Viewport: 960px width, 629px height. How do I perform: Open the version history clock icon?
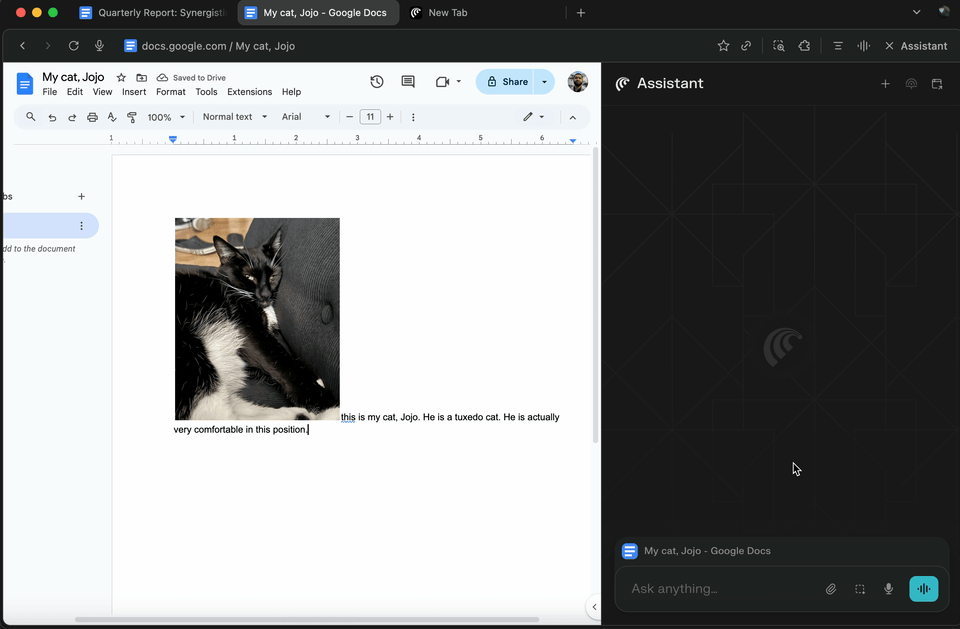(377, 82)
